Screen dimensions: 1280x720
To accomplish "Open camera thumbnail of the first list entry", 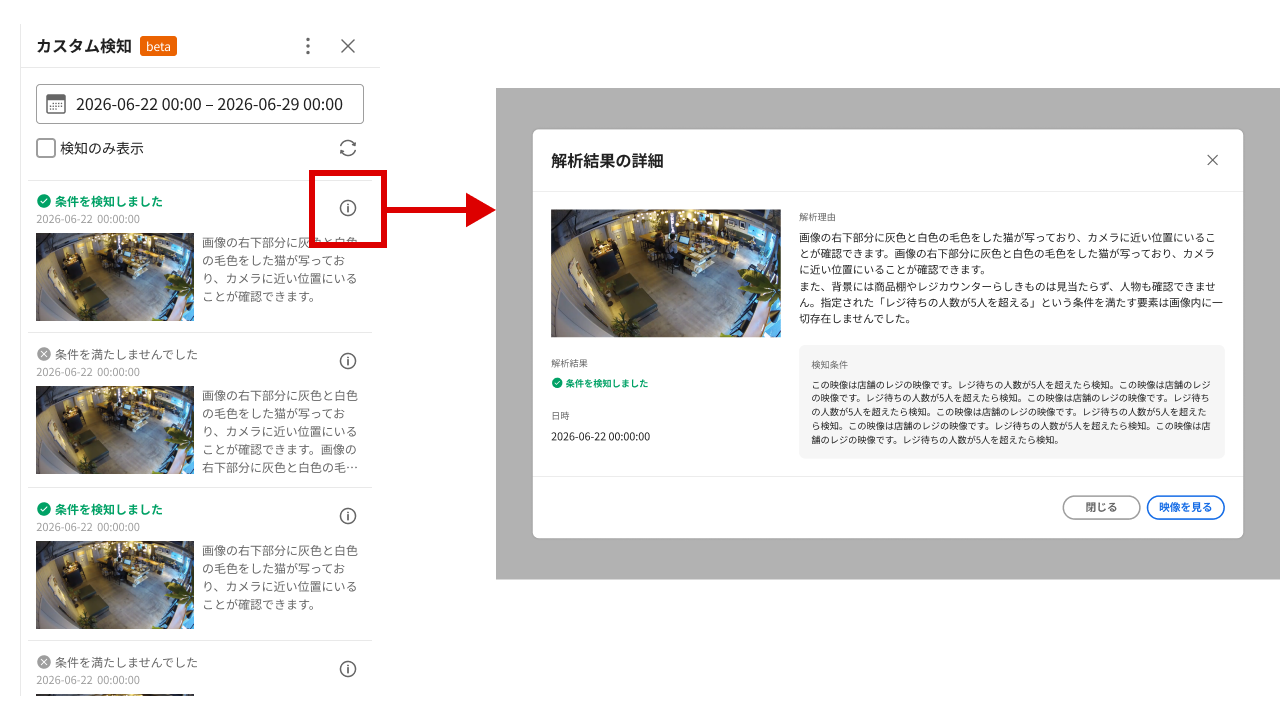I will pos(115,277).
